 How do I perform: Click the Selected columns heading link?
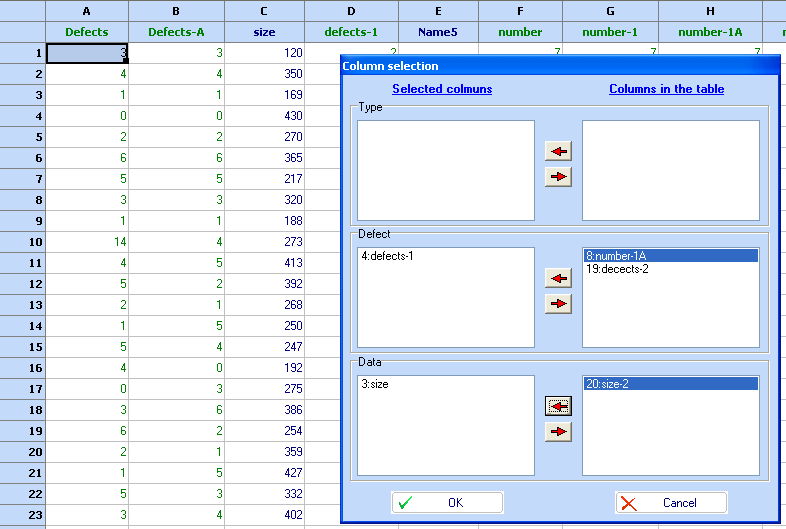click(442, 89)
